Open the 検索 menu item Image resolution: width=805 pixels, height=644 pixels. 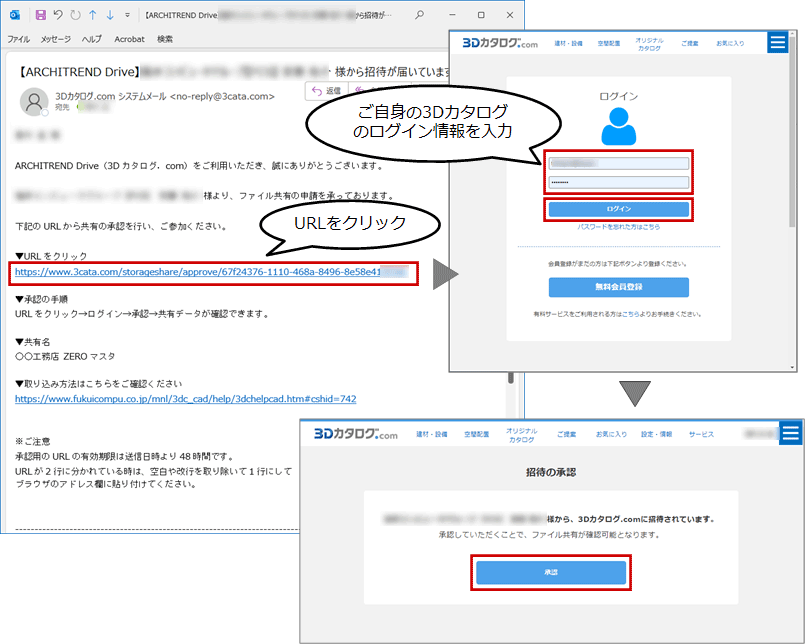point(165,39)
